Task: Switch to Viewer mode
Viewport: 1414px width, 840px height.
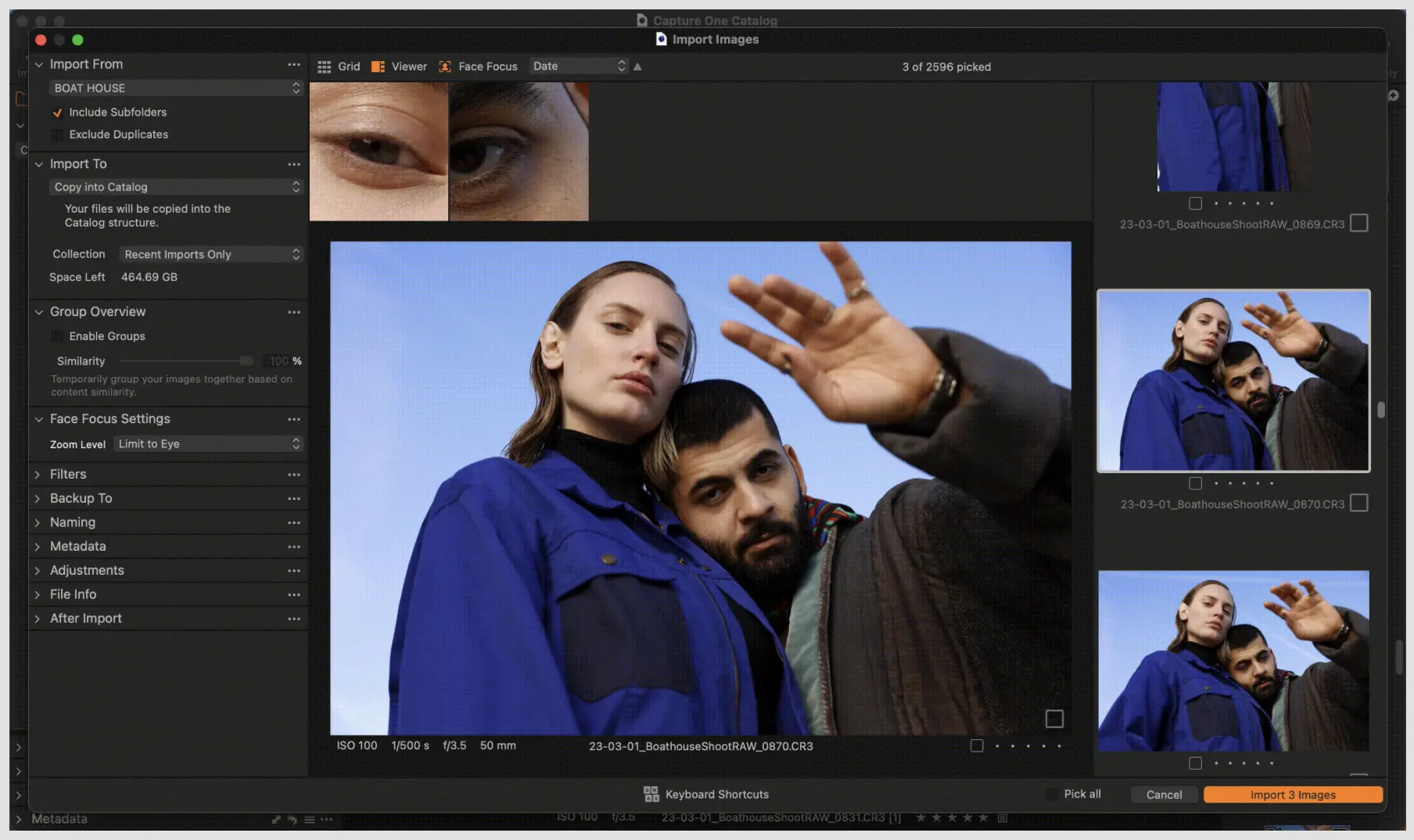Action: click(x=399, y=66)
